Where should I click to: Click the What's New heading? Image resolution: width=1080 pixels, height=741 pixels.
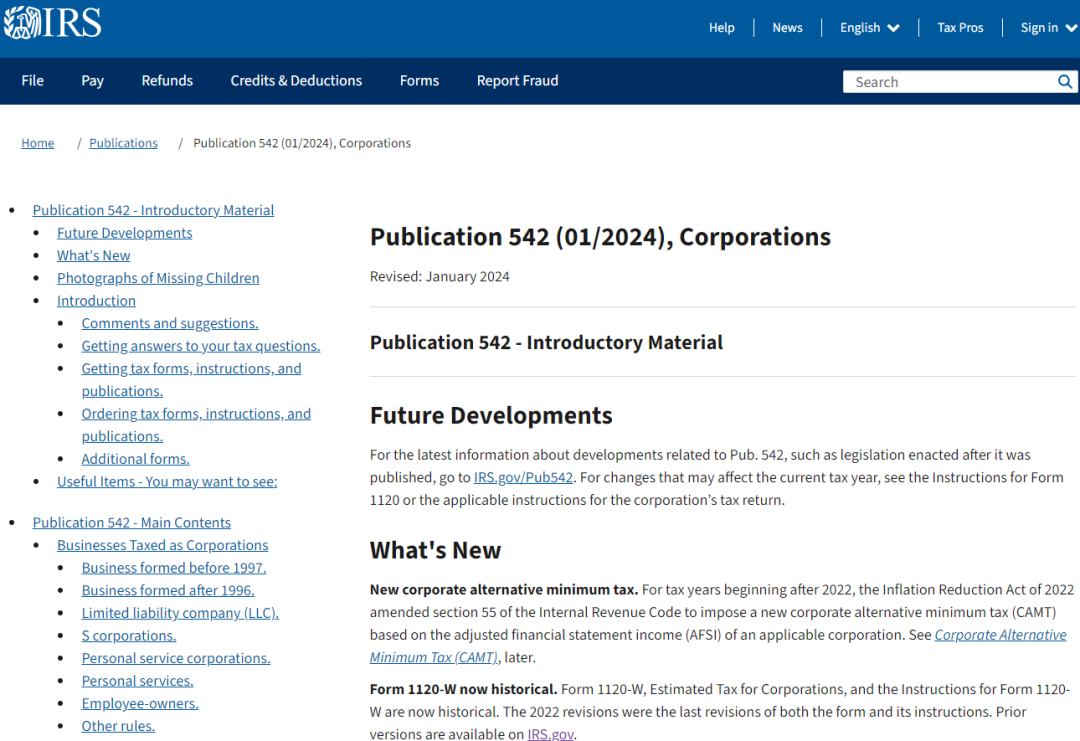pos(435,551)
